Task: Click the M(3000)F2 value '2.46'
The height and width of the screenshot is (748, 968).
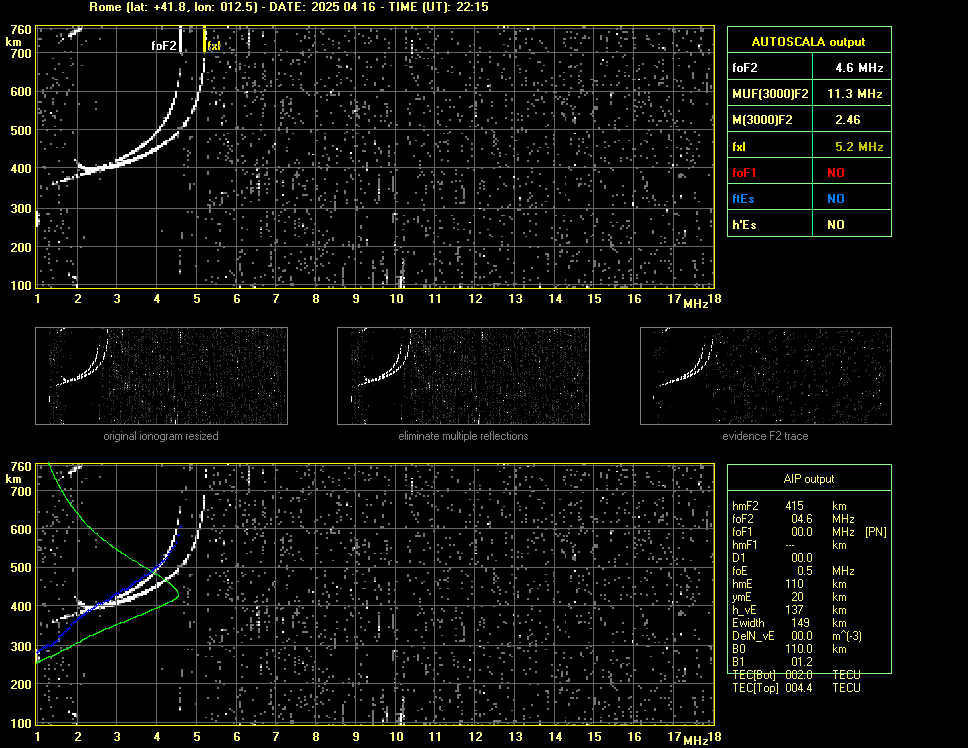Action: [847, 120]
